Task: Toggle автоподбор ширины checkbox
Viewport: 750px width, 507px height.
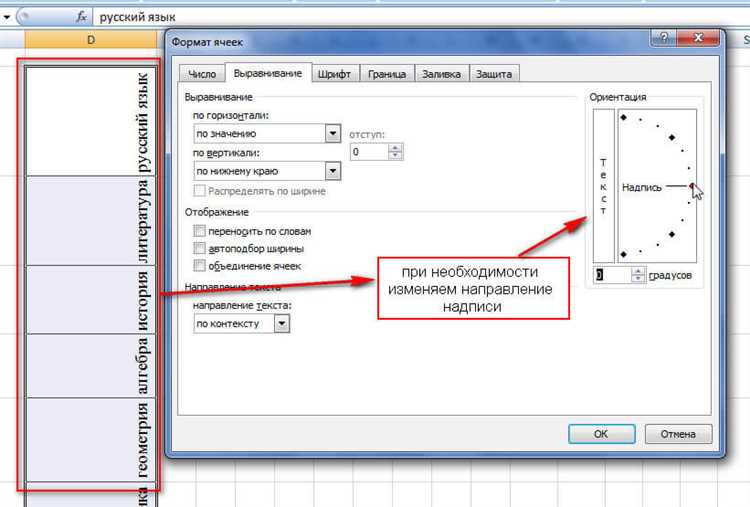Action: pyautogui.click(x=201, y=248)
